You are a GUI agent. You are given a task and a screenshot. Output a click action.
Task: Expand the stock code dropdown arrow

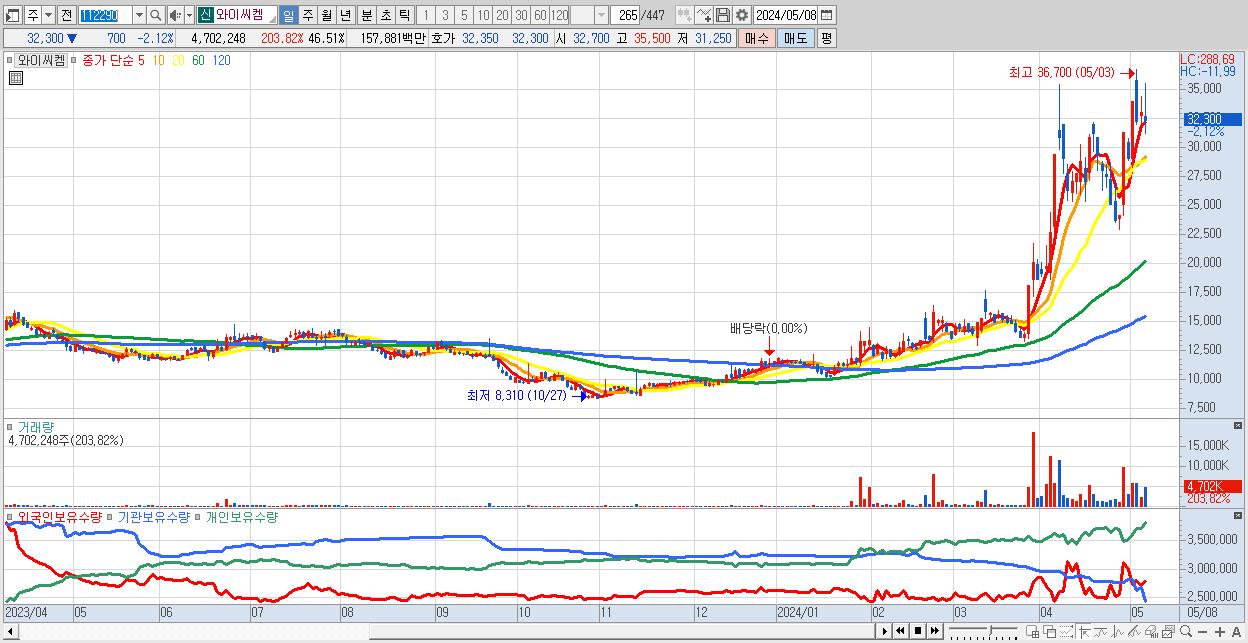click(139, 15)
